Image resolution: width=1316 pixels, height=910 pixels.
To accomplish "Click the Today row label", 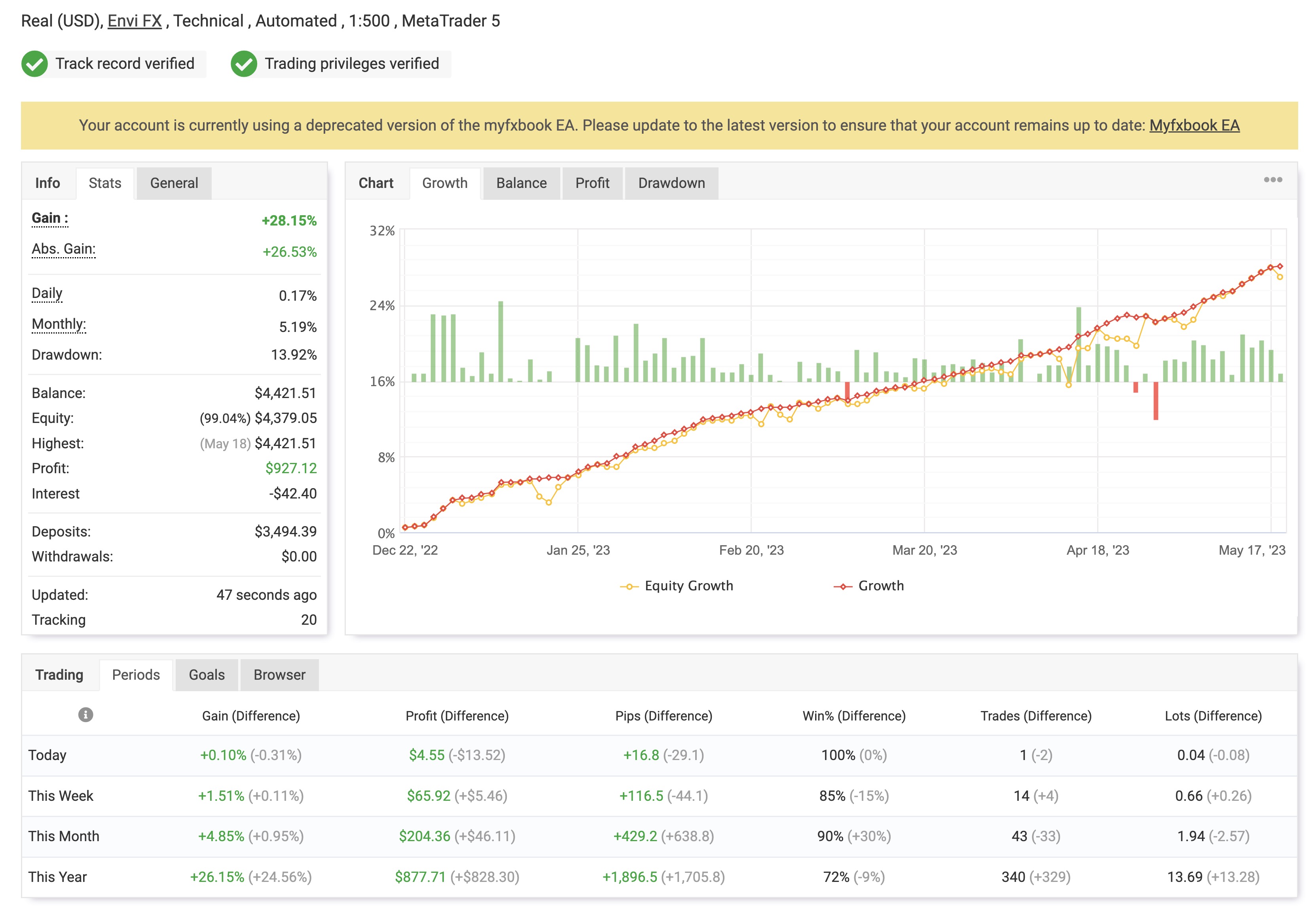I will click(47, 755).
